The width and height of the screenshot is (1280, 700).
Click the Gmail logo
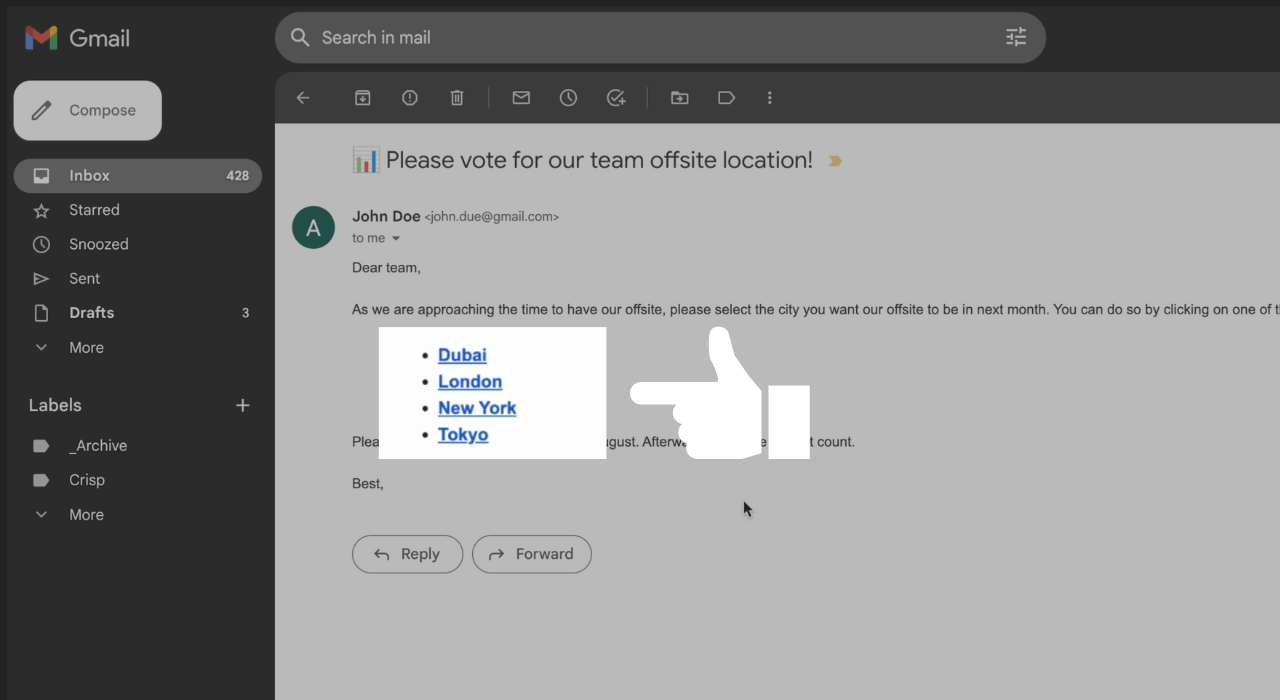point(78,38)
